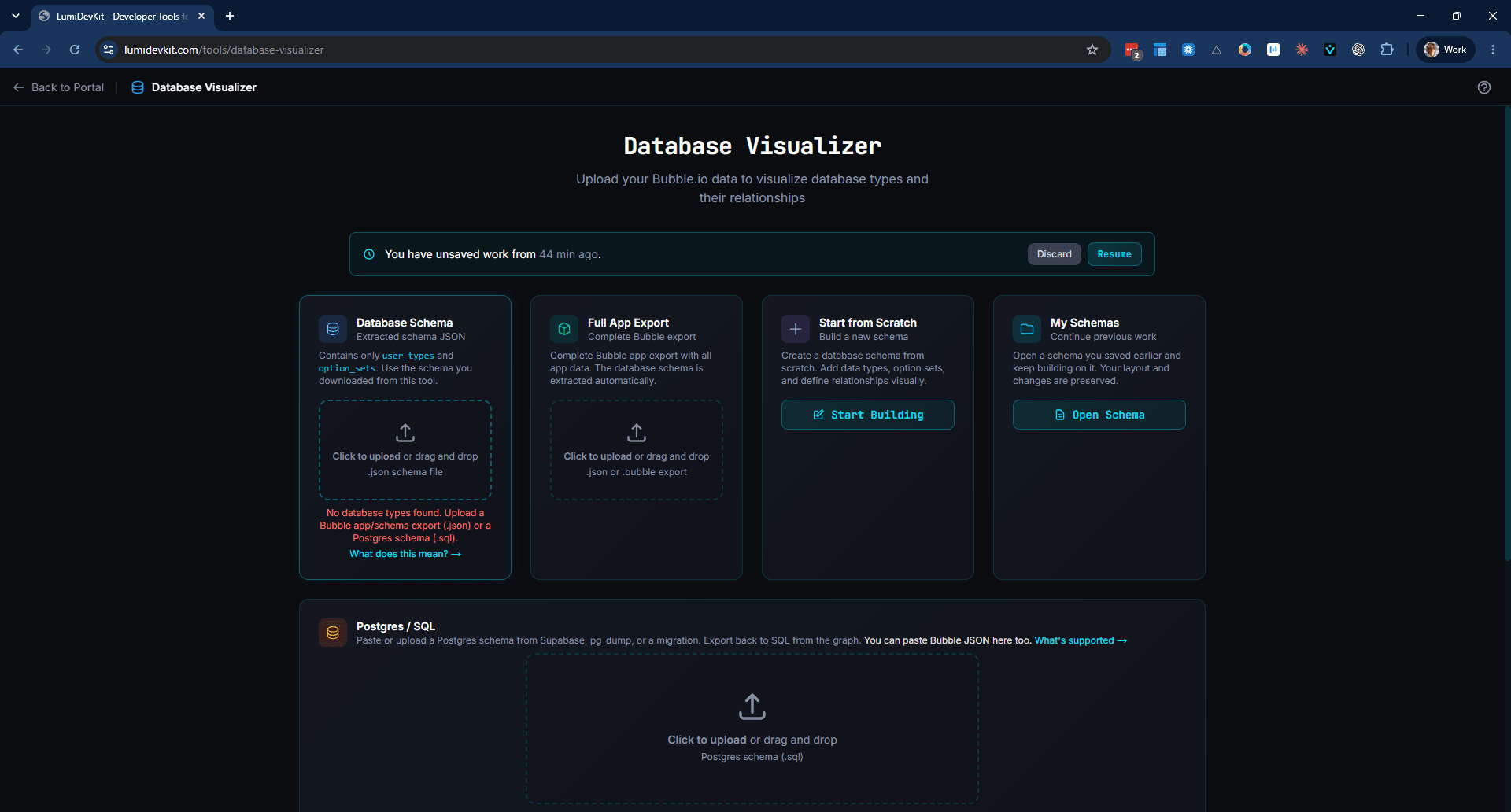Open the tab search dropdown arrow
Screen dimensions: 1511x812
16,16
